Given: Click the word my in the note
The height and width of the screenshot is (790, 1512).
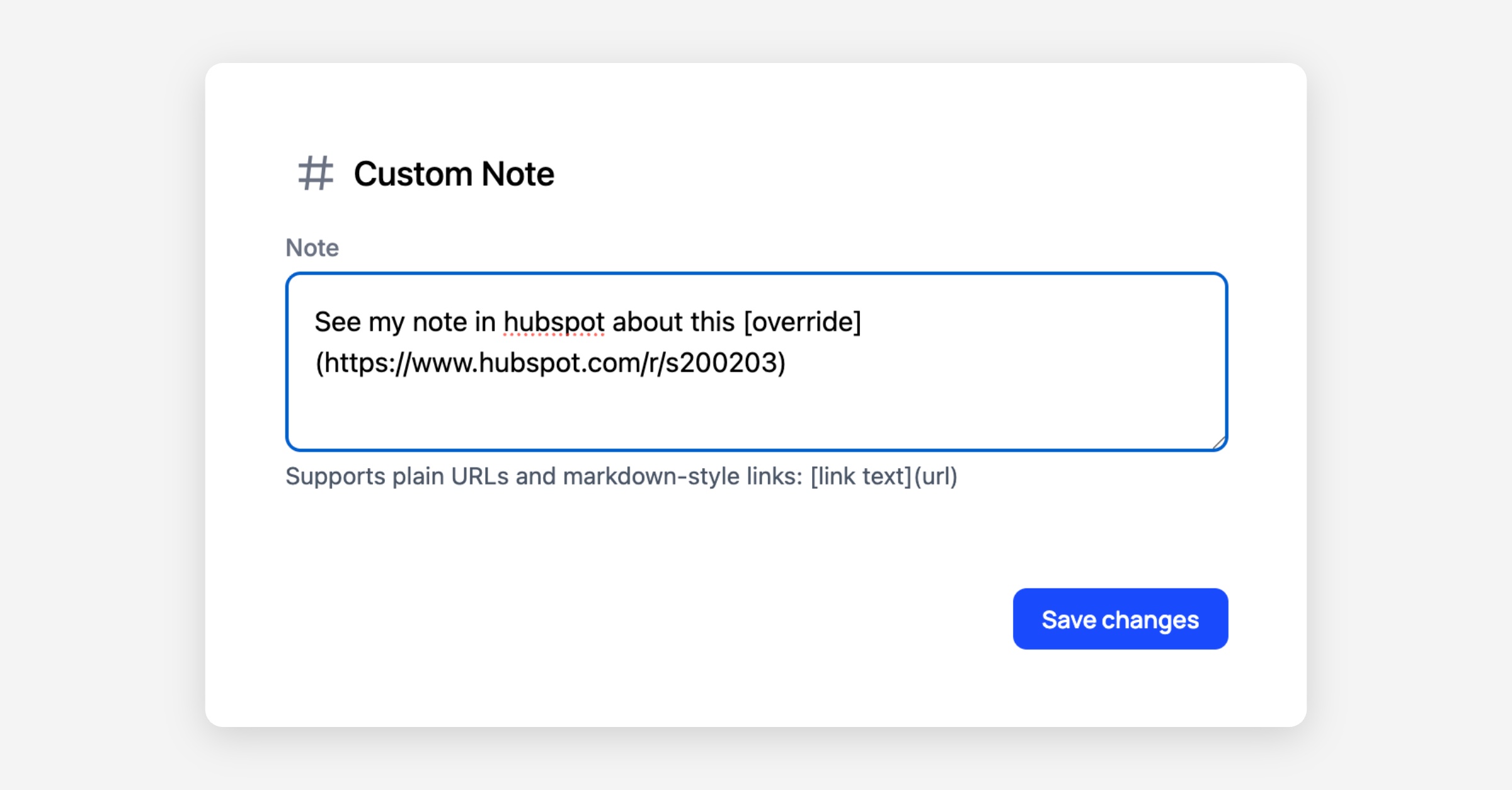Looking at the screenshot, I should pos(386,323).
